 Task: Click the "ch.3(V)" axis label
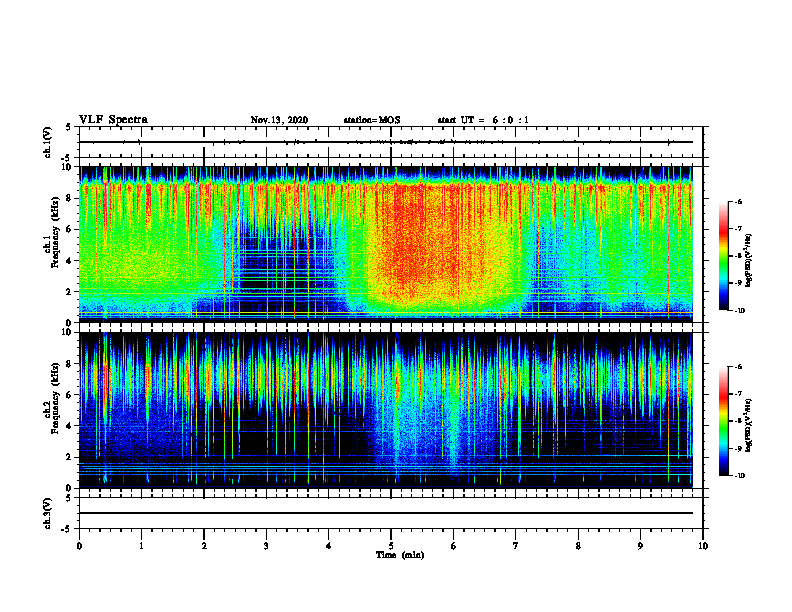pos(48,513)
